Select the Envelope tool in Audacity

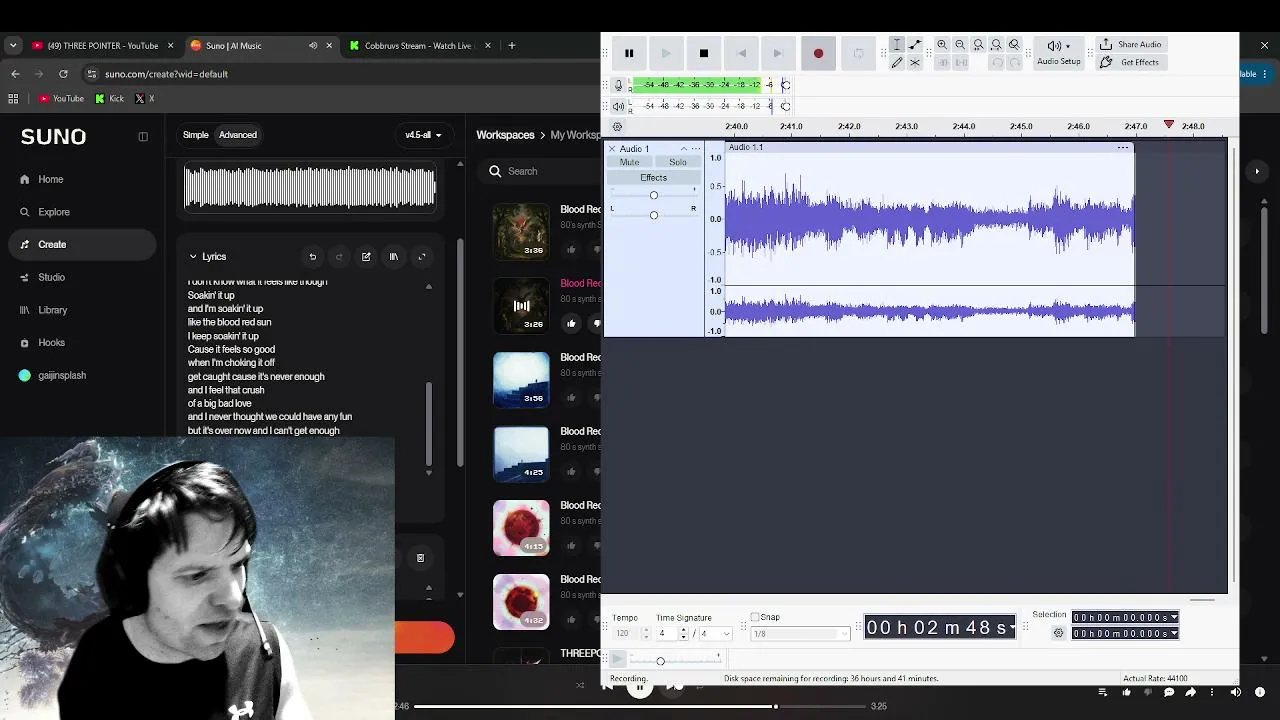click(915, 45)
